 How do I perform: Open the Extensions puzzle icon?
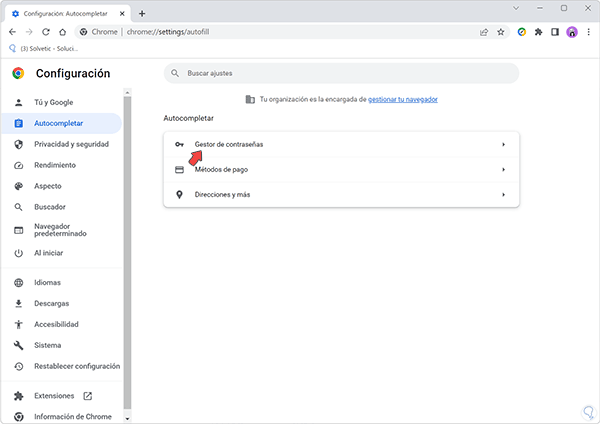pos(538,32)
